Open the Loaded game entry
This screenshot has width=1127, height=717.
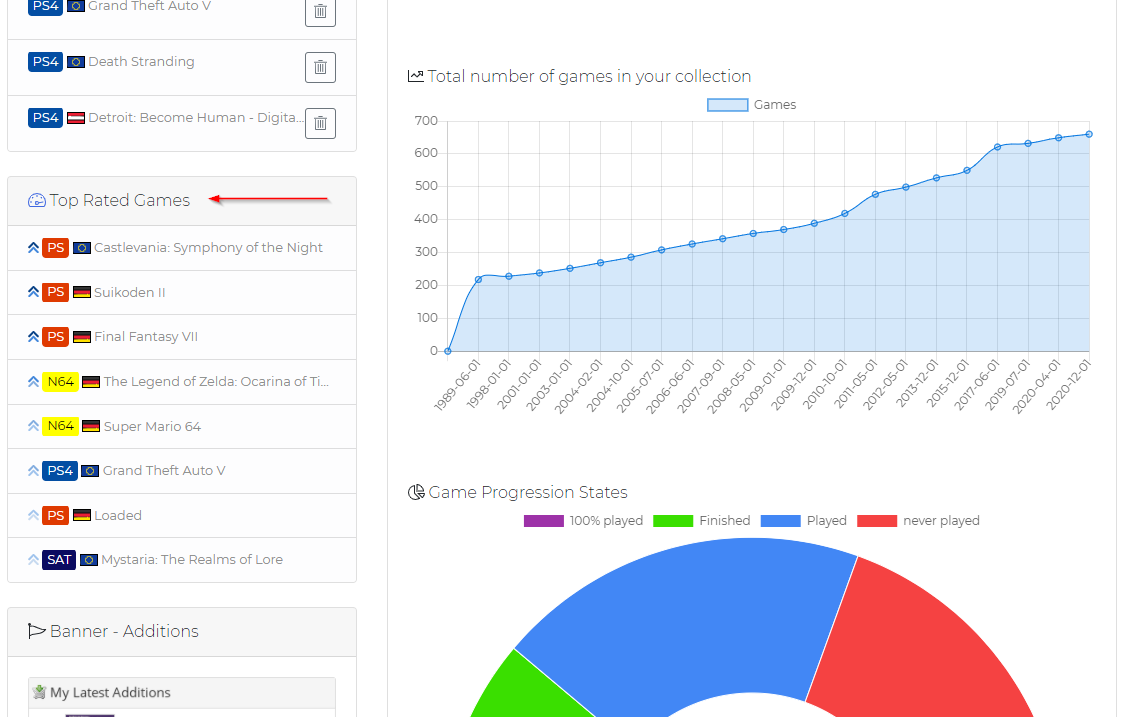(x=118, y=515)
